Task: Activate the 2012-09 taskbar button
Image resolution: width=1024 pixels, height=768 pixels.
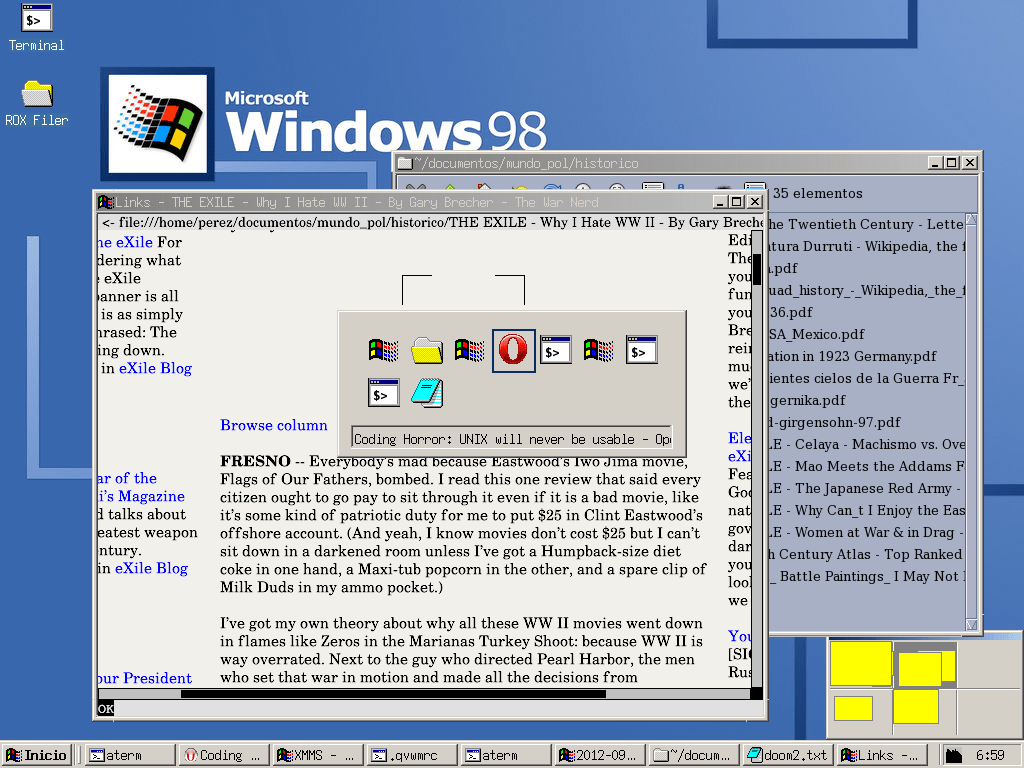Action: (x=600, y=755)
